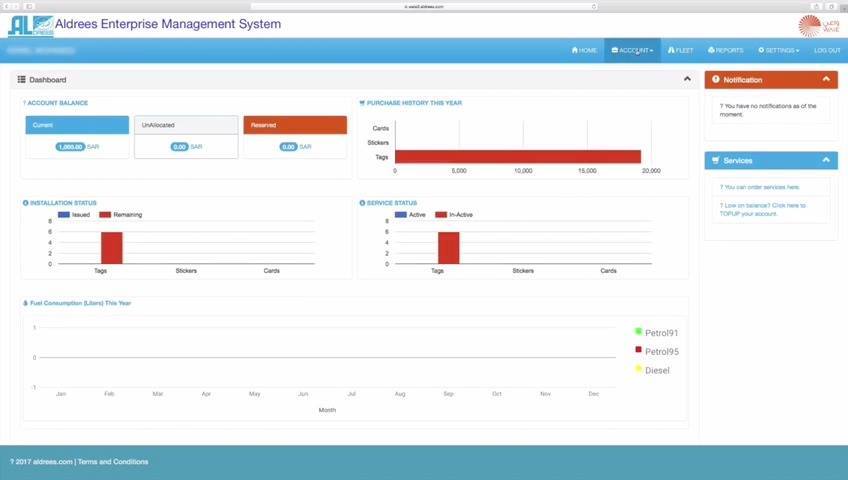This screenshot has height=480, width=848.
Task: Click the Service Status info icon
Action: [362, 203]
